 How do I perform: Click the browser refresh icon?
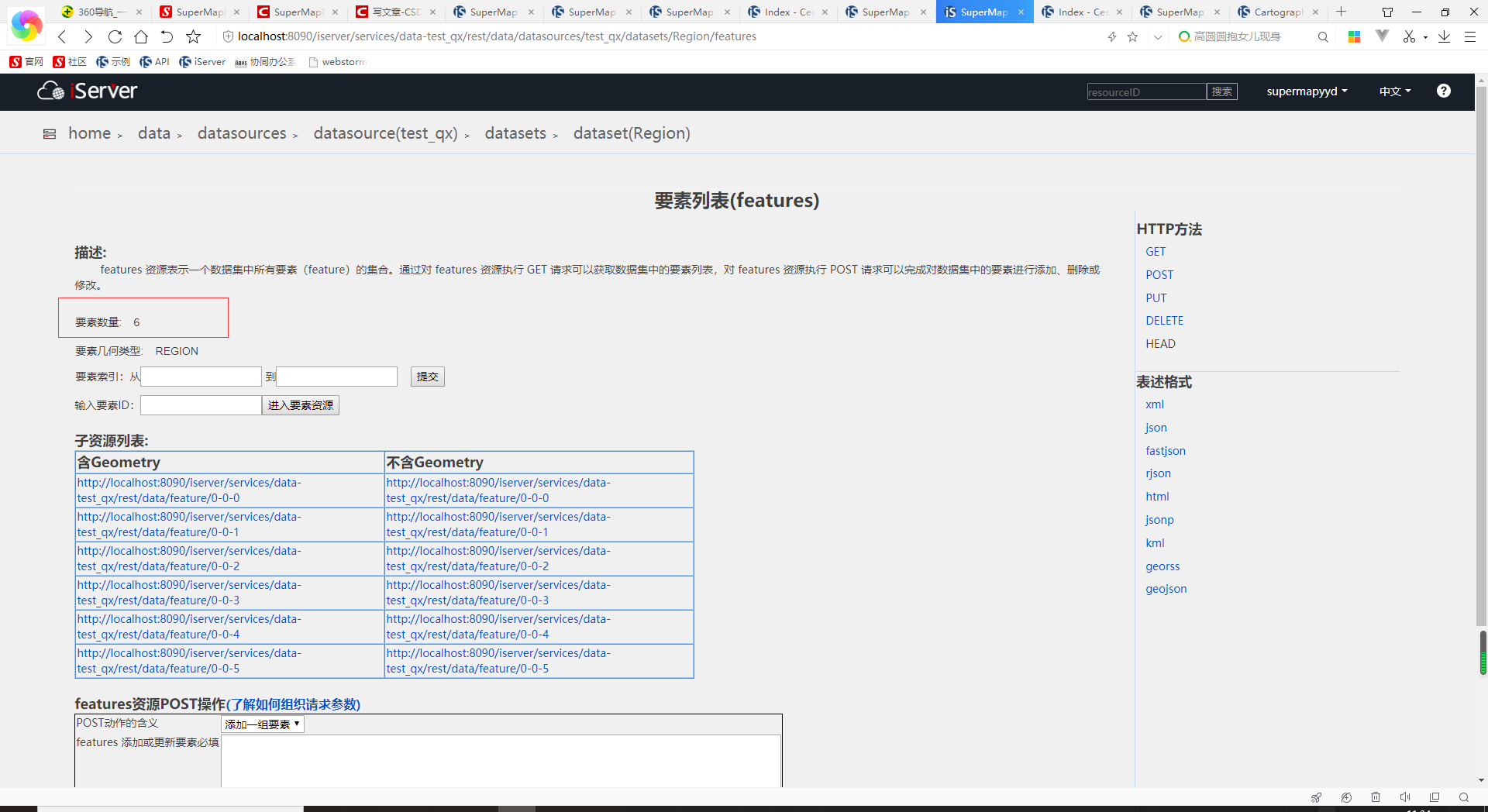click(115, 36)
